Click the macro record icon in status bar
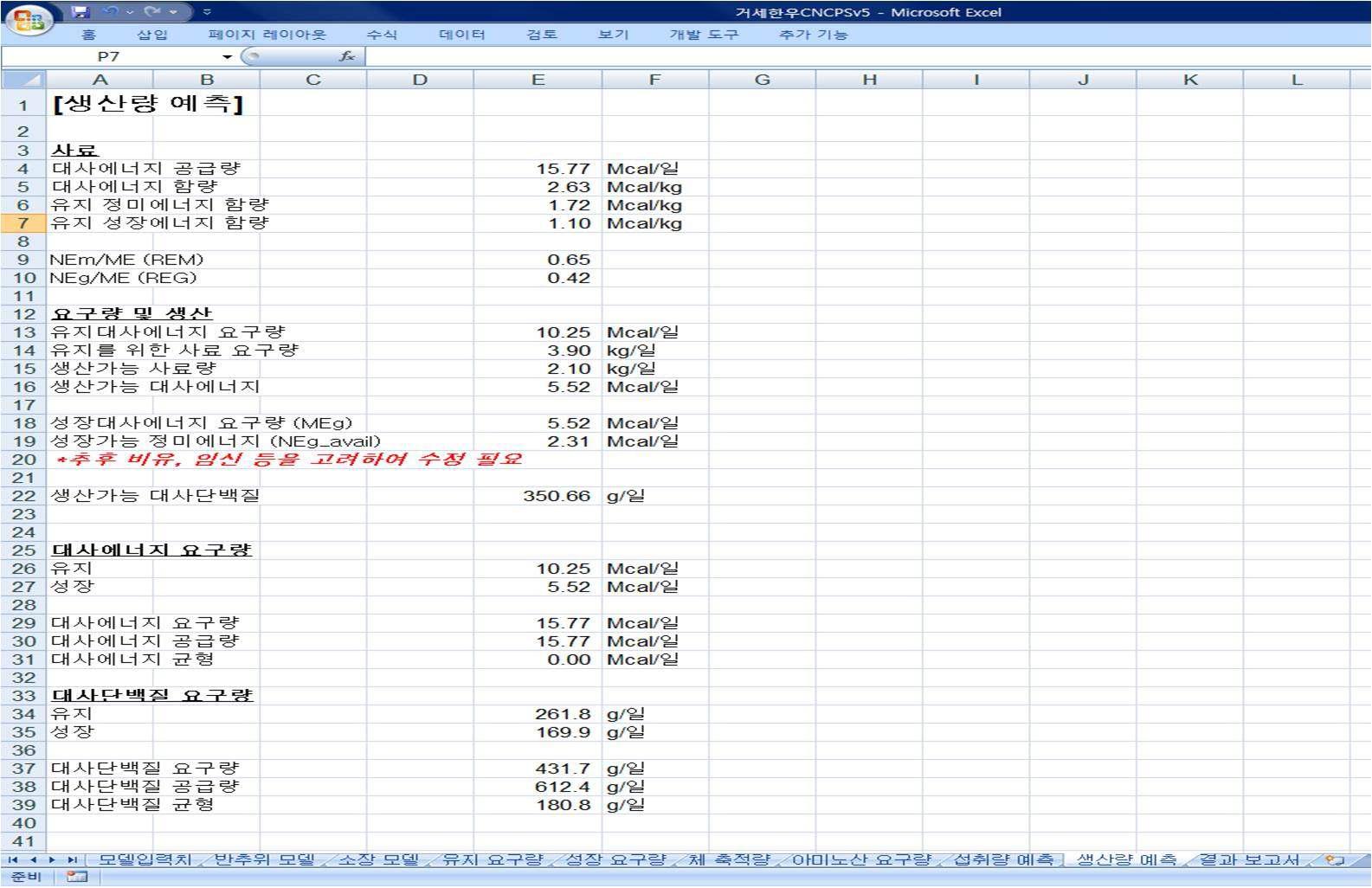The height and width of the screenshot is (888, 1372). pos(77,877)
